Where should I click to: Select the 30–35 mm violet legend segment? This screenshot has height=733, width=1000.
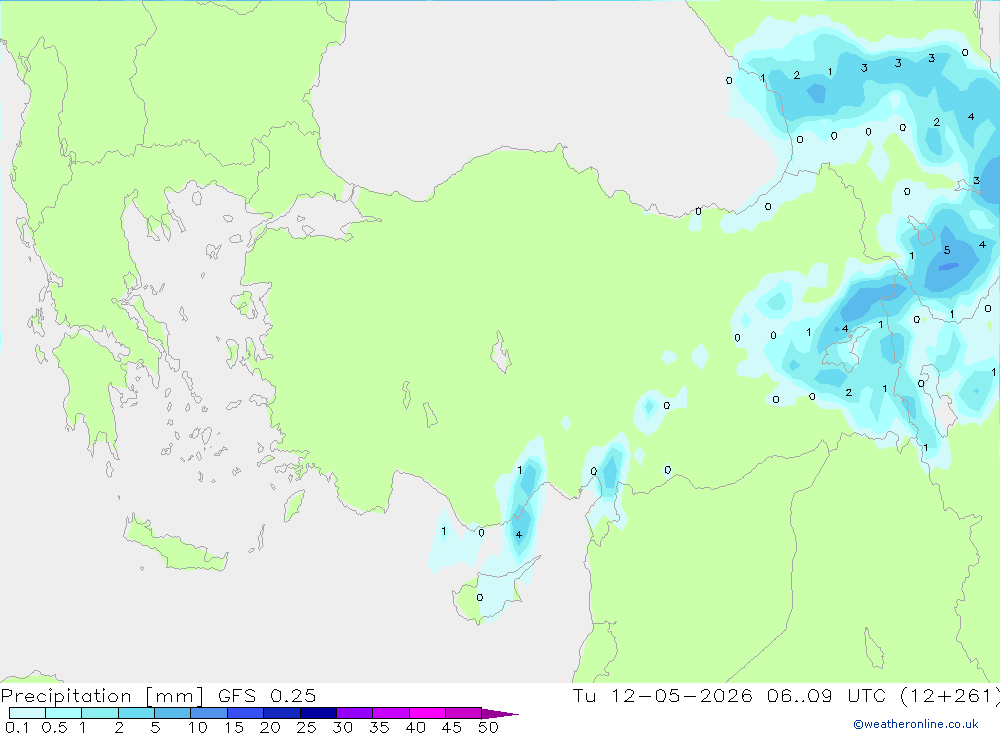355,713
